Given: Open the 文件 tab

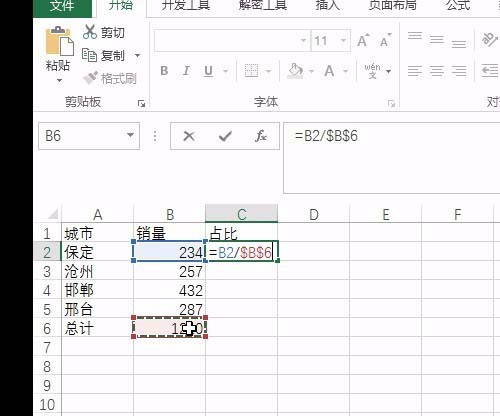Looking at the screenshot, I should click(62, 6).
